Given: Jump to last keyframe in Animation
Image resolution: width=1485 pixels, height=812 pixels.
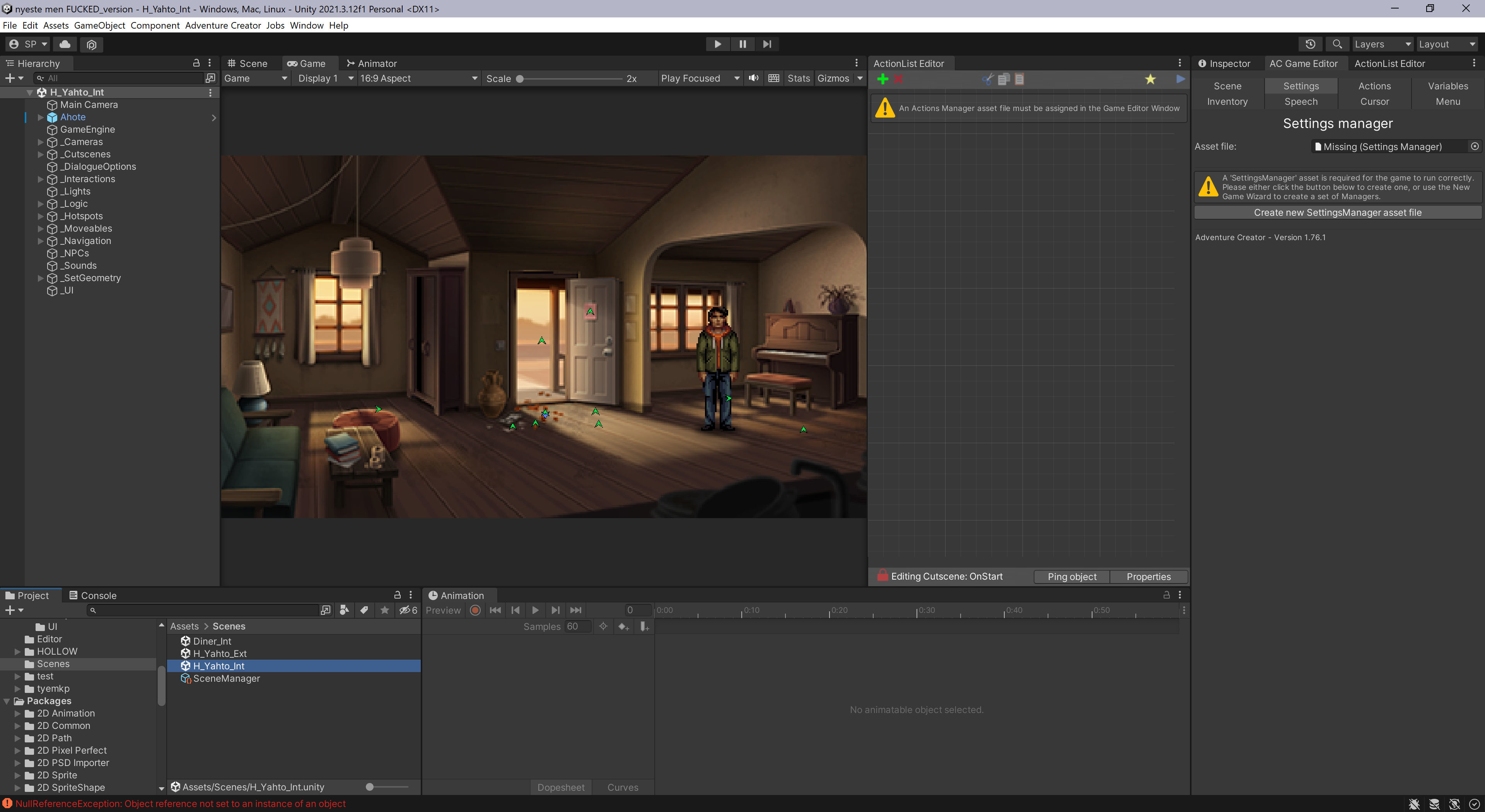Looking at the screenshot, I should point(575,610).
